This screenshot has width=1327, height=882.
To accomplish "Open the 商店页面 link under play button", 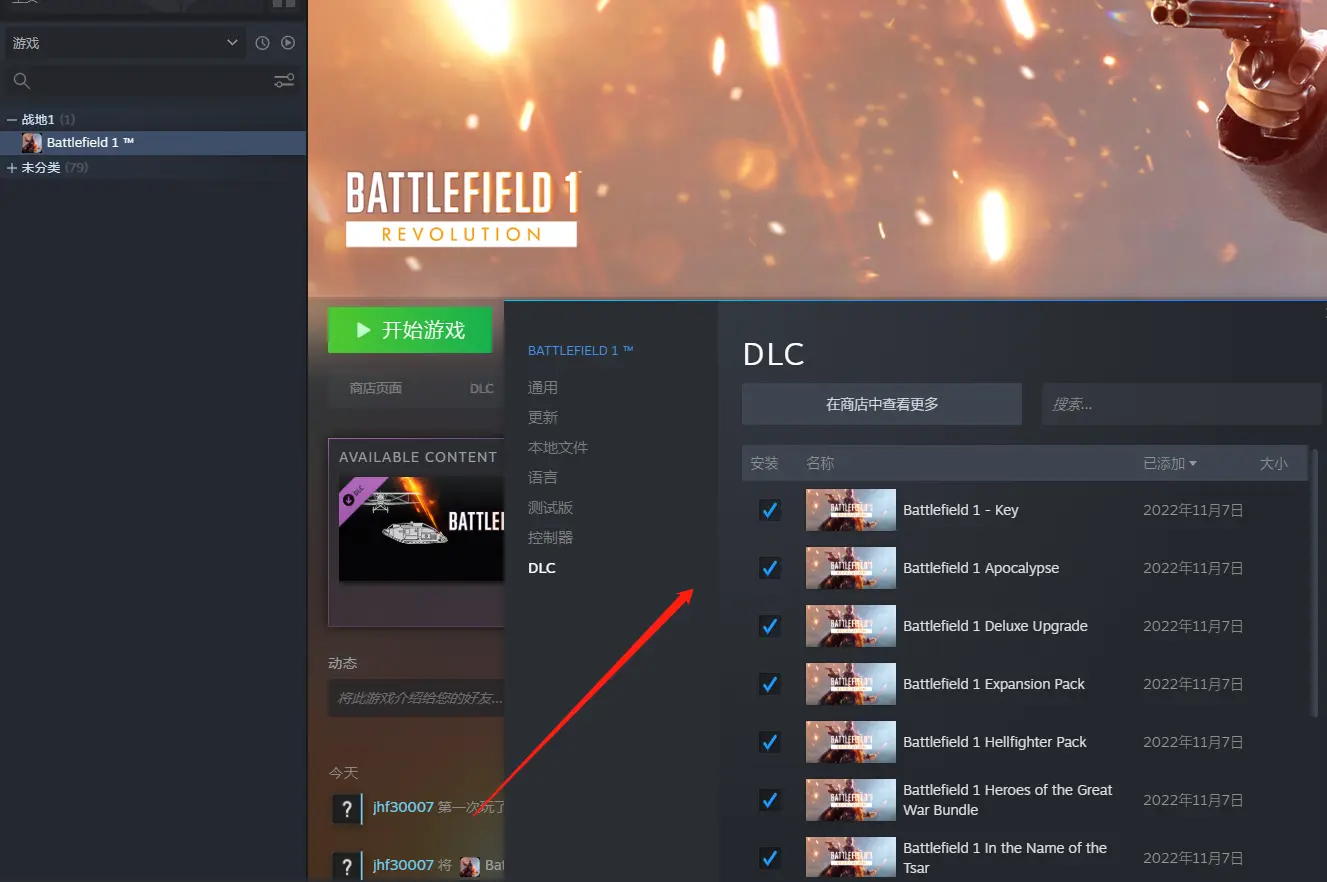I will (x=376, y=388).
